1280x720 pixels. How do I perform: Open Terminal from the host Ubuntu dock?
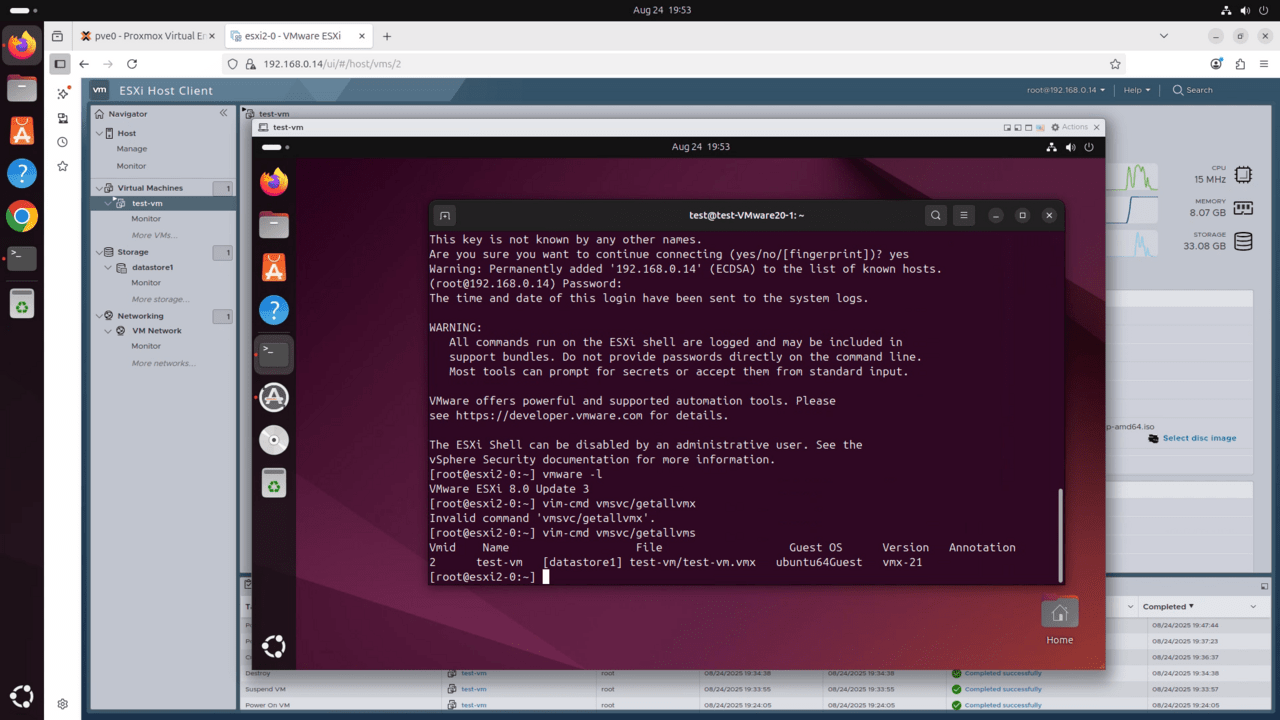pos(22,258)
